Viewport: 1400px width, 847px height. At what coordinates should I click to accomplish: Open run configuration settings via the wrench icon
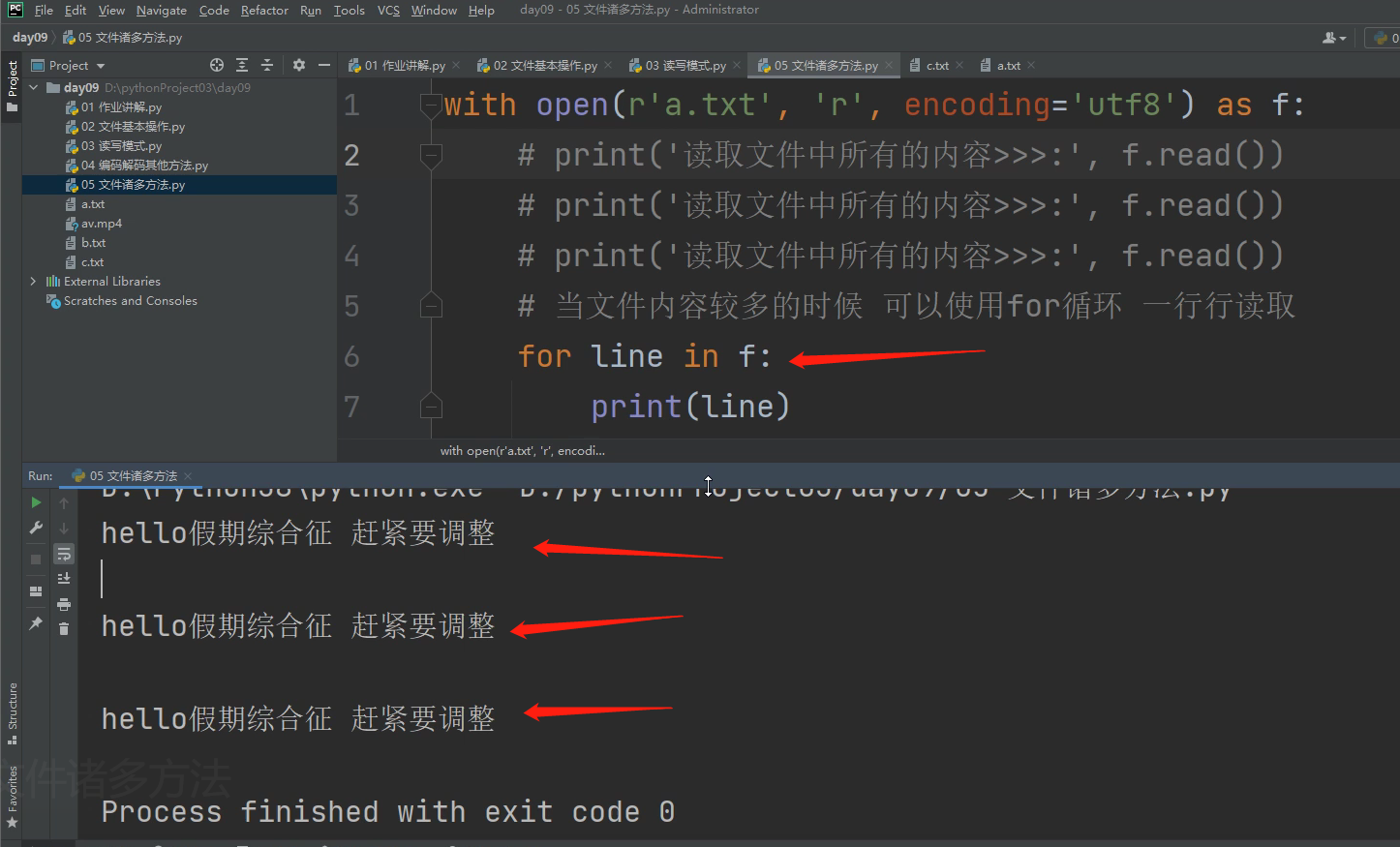pos(36,528)
